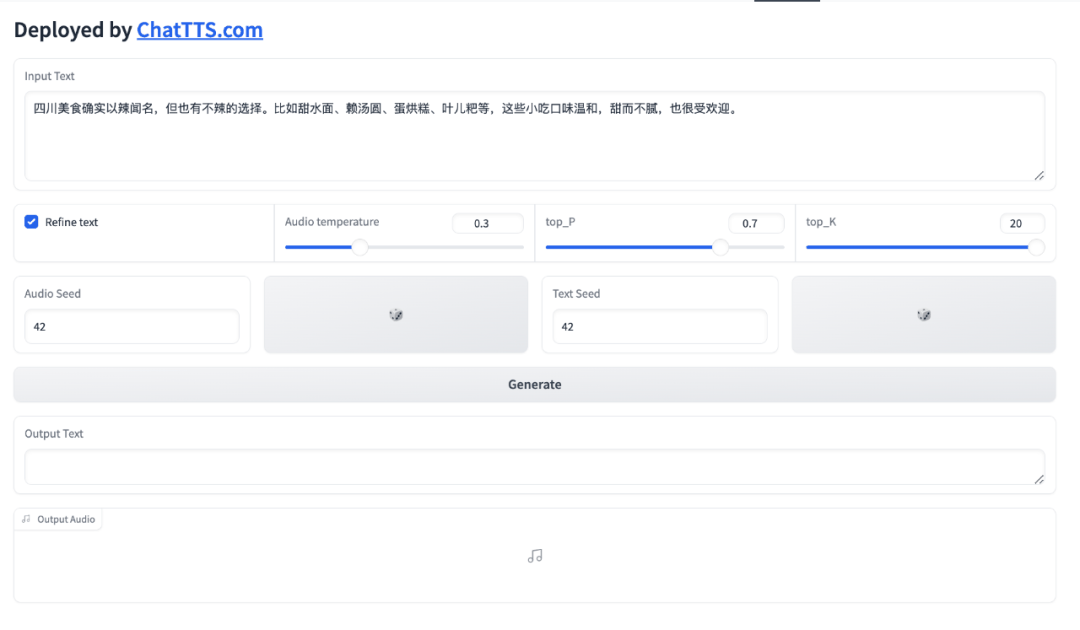The width and height of the screenshot is (1080, 630).
Task: Click the music note icon beside Output Audio label
Action: pos(24,519)
